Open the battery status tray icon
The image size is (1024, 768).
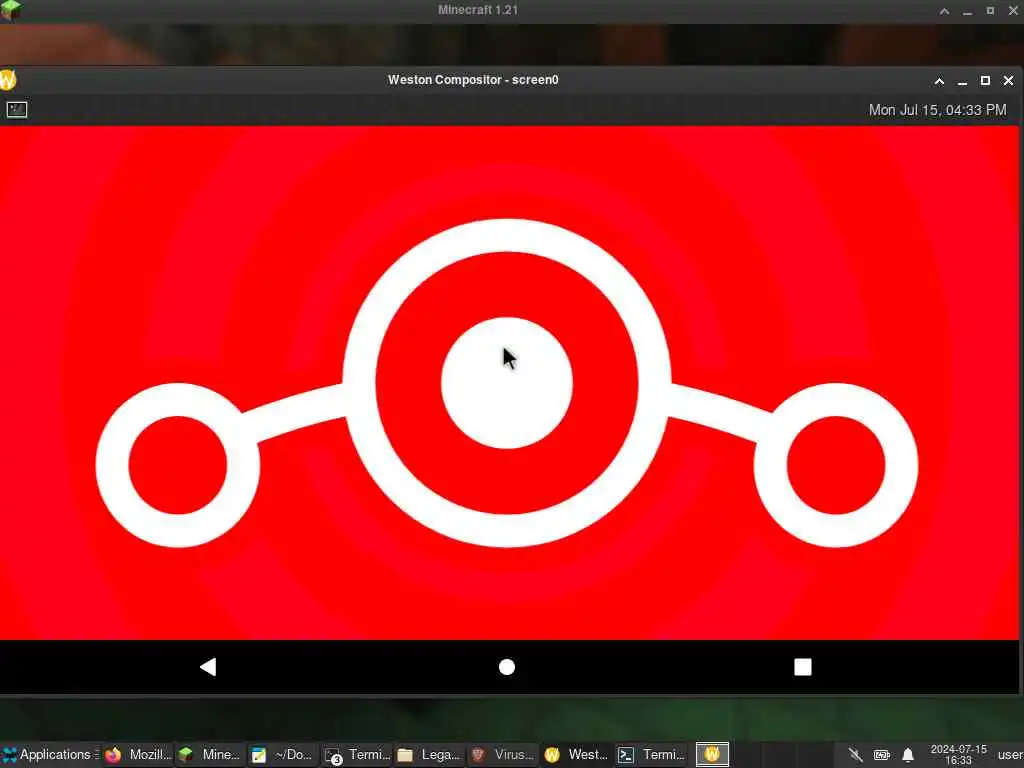[x=882, y=755]
